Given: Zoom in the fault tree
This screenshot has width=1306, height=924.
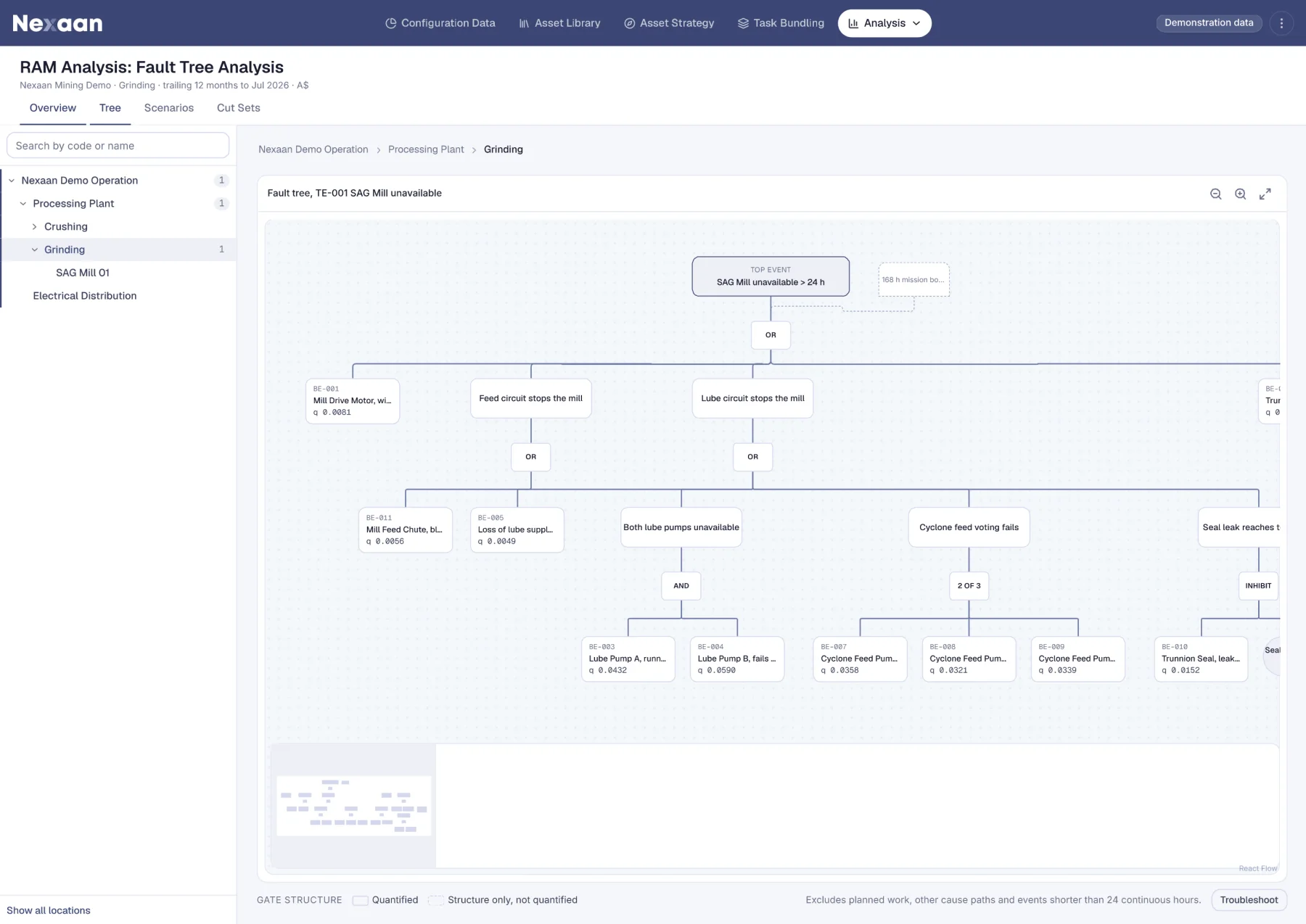Looking at the screenshot, I should tap(1241, 194).
